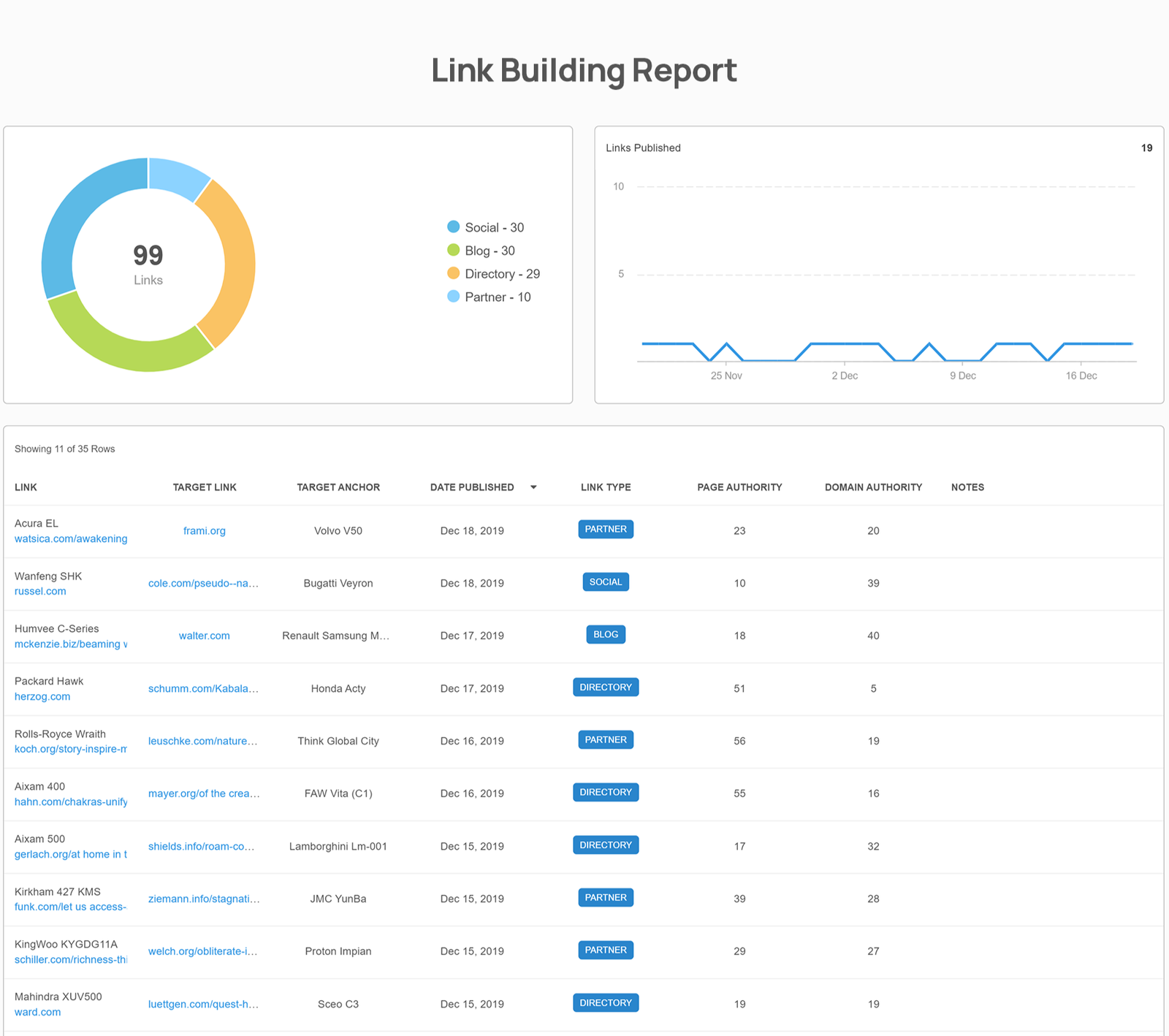The image size is (1169, 1036).
Task: Sort by Domain Authority column header
Action: 873,487
